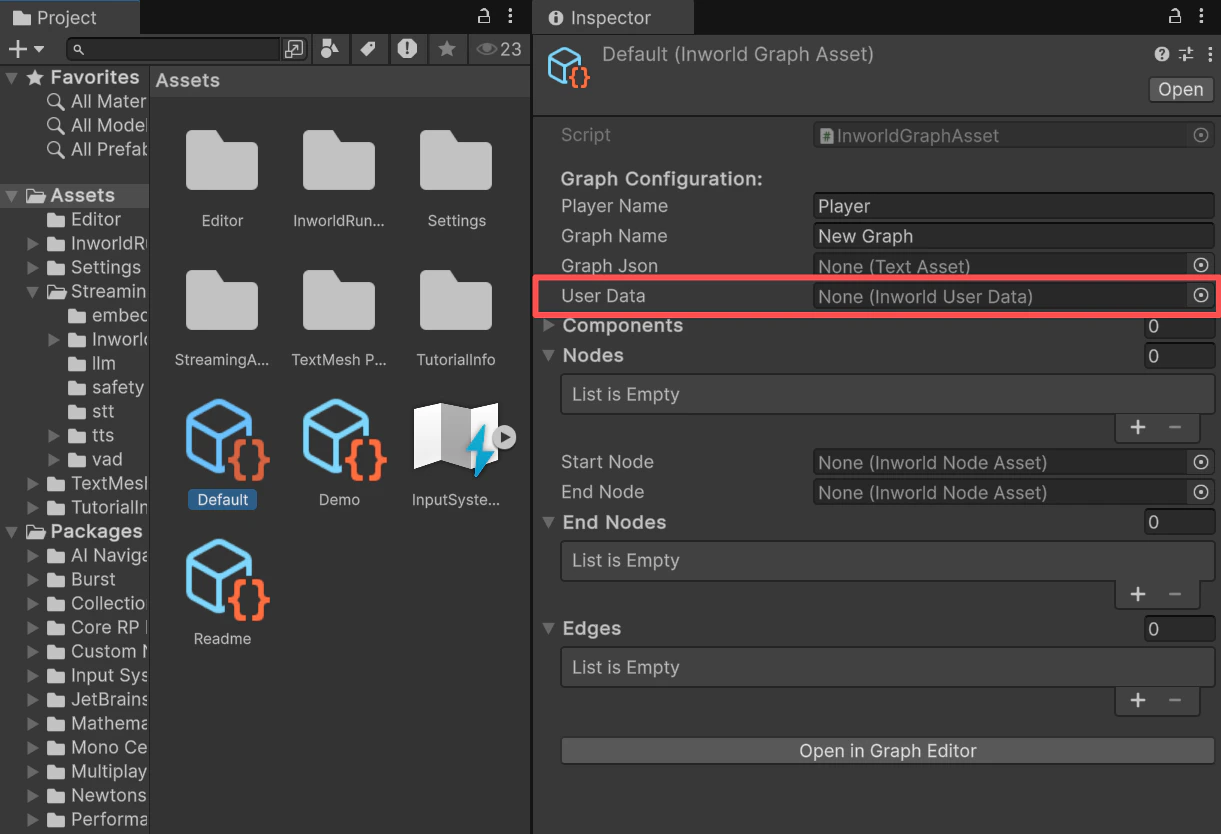Toggle the Inspector panel lock icon
The height and width of the screenshot is (834, 1221).
pos(1175,16)
